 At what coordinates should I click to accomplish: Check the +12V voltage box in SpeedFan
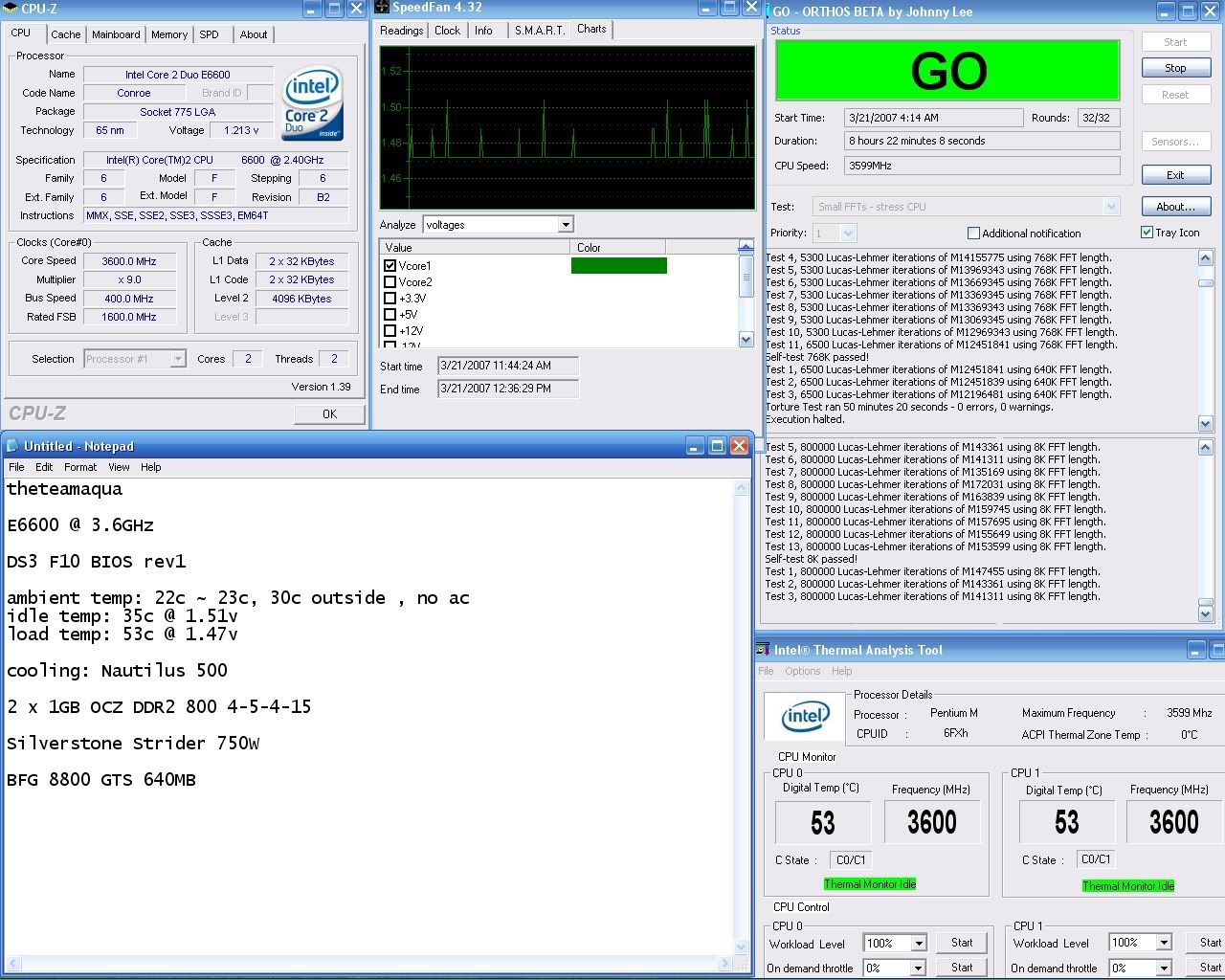[x=390, y=331]
